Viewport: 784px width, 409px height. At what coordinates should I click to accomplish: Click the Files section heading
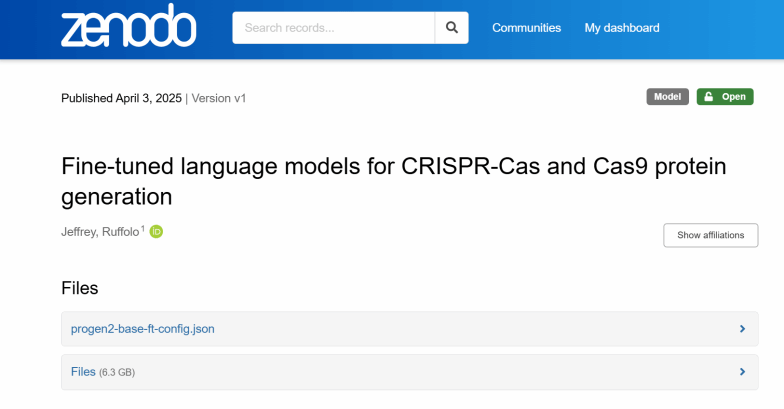80,288
